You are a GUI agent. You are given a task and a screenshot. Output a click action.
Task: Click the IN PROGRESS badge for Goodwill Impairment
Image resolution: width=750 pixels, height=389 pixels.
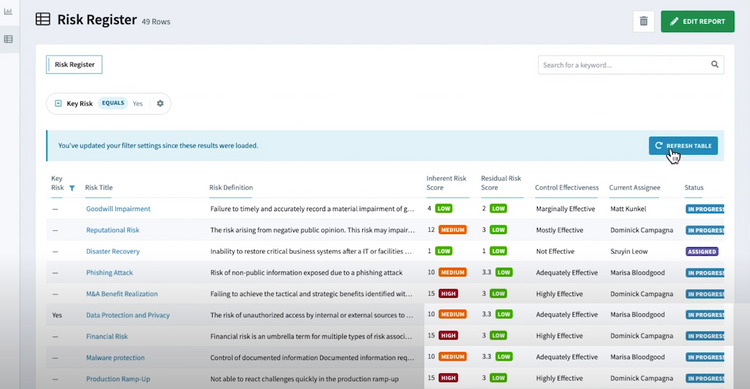point(705,209)
